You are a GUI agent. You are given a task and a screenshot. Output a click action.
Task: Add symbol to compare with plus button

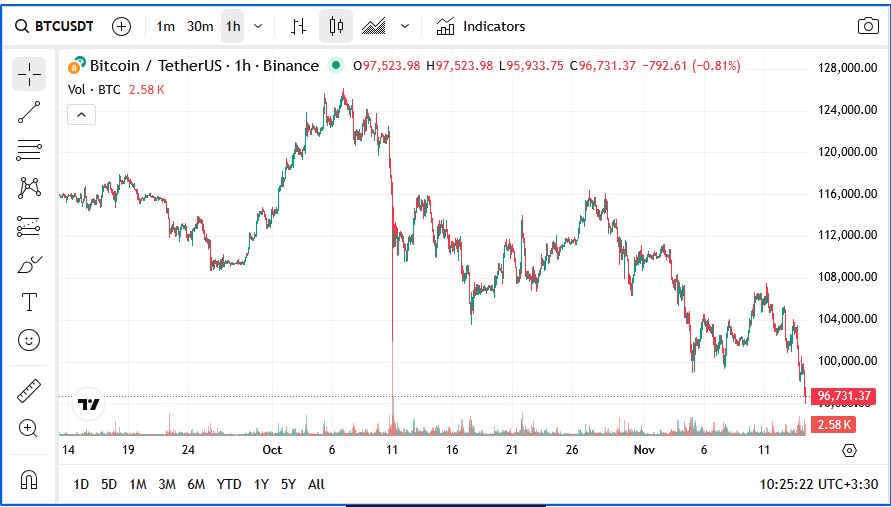(121, 26)
